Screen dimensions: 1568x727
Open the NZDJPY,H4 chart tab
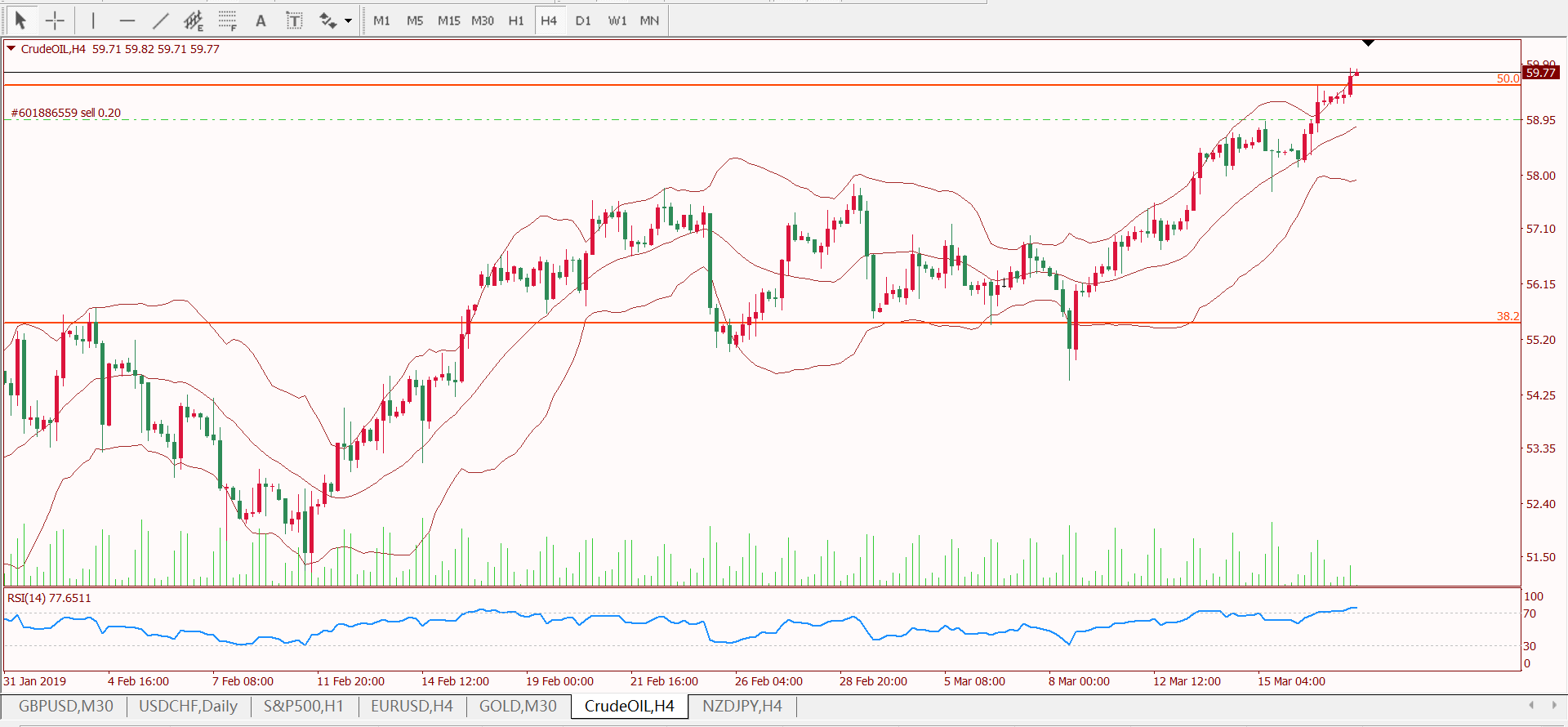pos(742,706)
